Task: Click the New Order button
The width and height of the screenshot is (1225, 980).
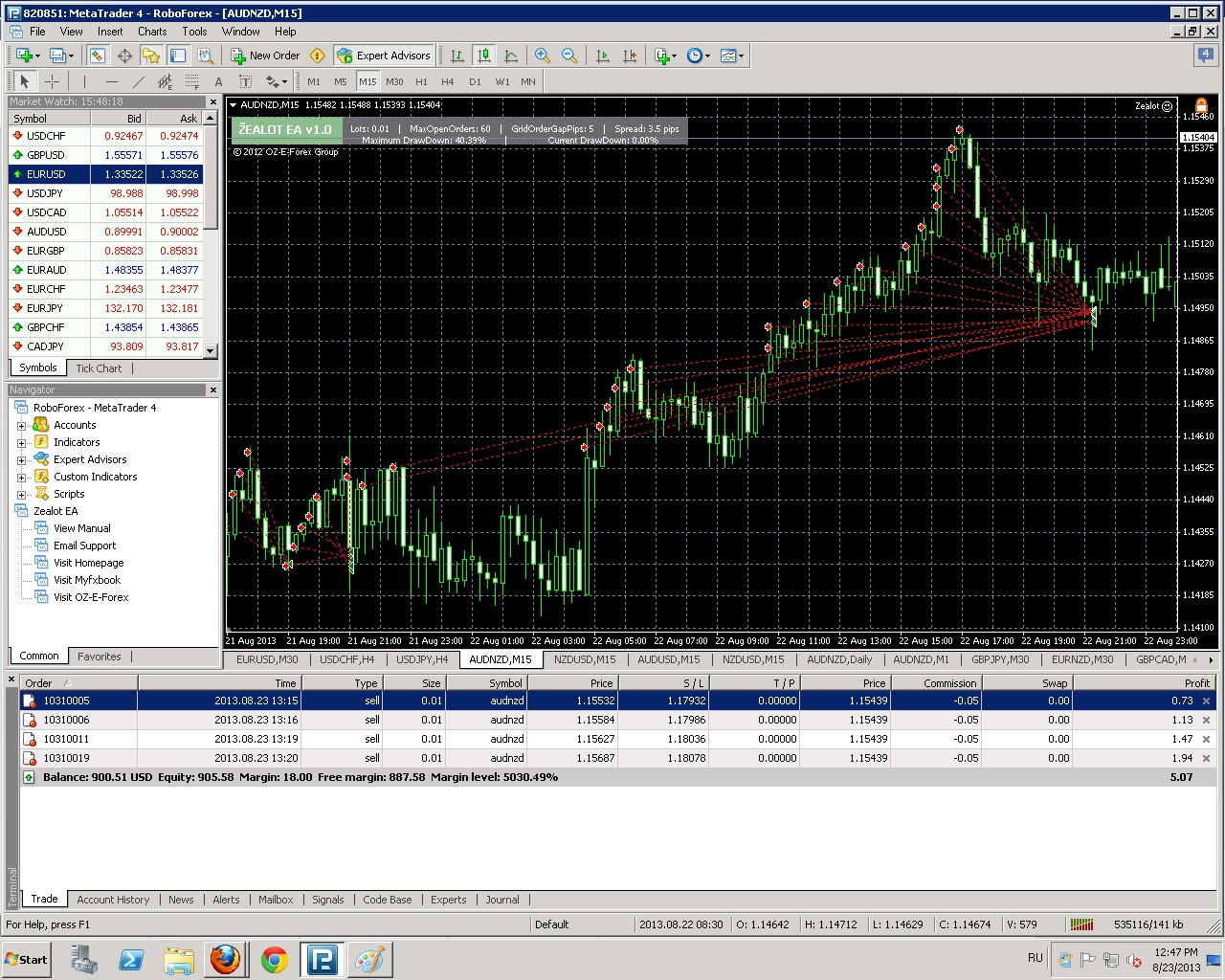Action: [x=265, y=56]
